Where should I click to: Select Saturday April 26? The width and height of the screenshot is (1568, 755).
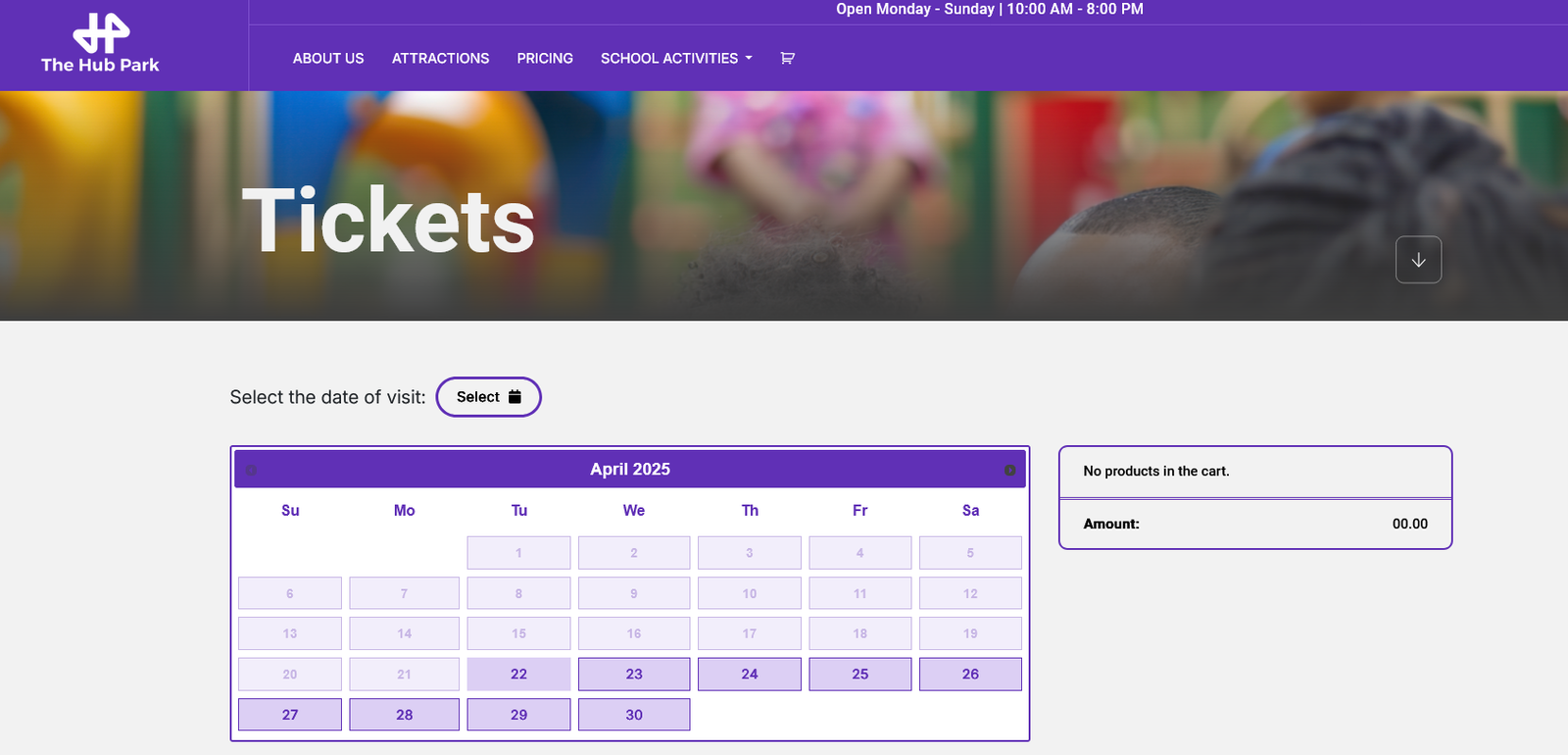coord(970,675)
